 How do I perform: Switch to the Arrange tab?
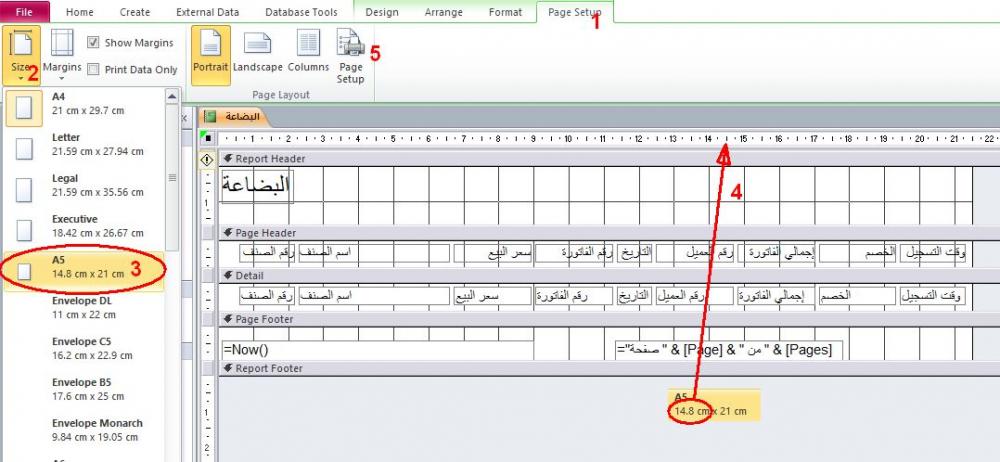(x=444, y=12)
